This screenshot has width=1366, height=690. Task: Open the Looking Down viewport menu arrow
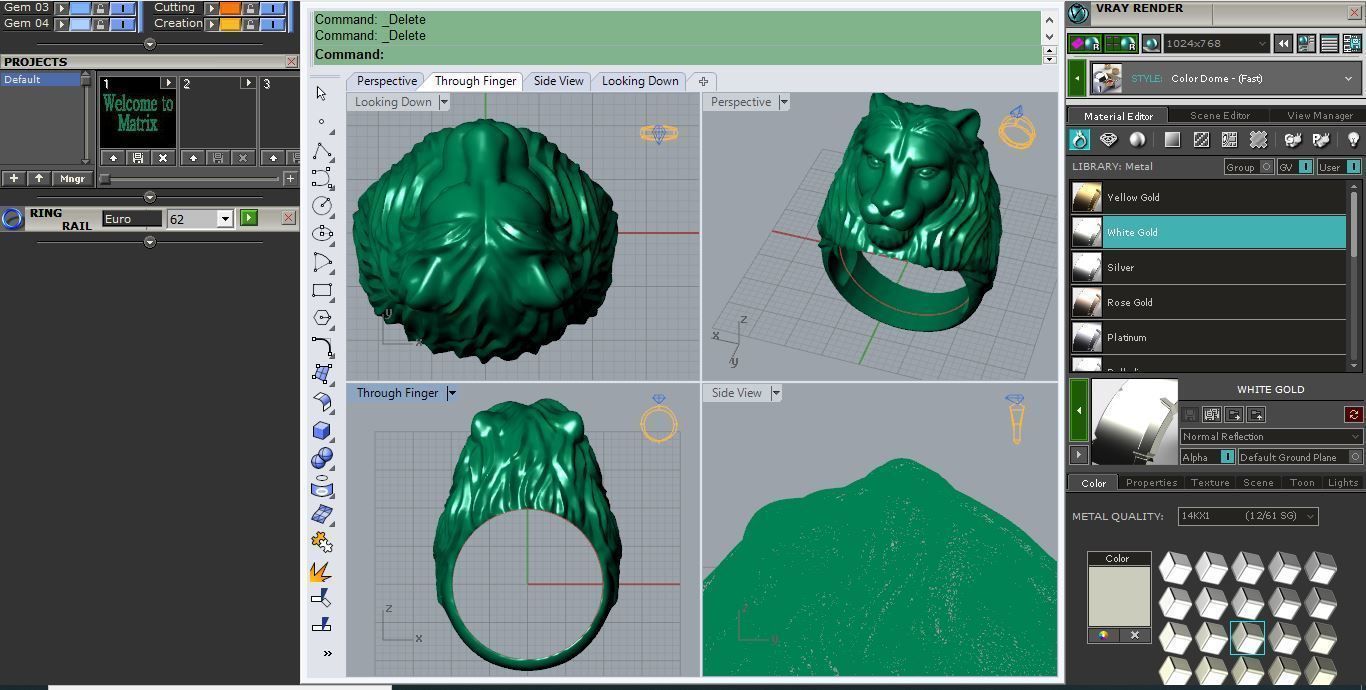[x=444, y=102]
